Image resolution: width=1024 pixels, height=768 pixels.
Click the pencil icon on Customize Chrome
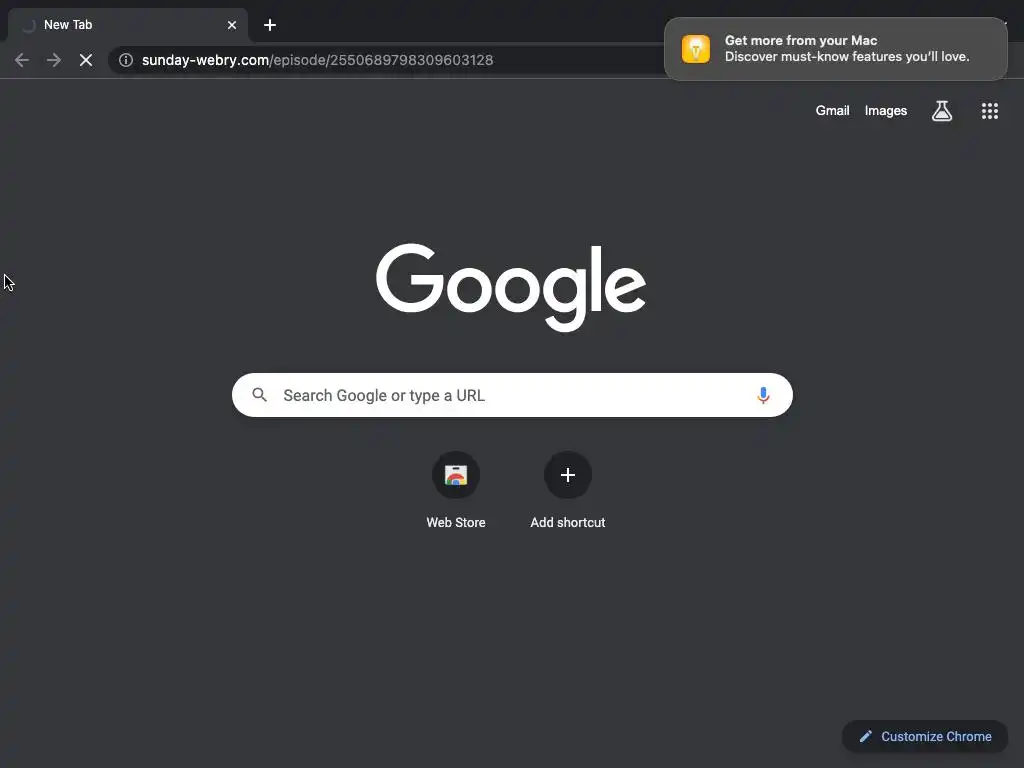click(865, 737)
